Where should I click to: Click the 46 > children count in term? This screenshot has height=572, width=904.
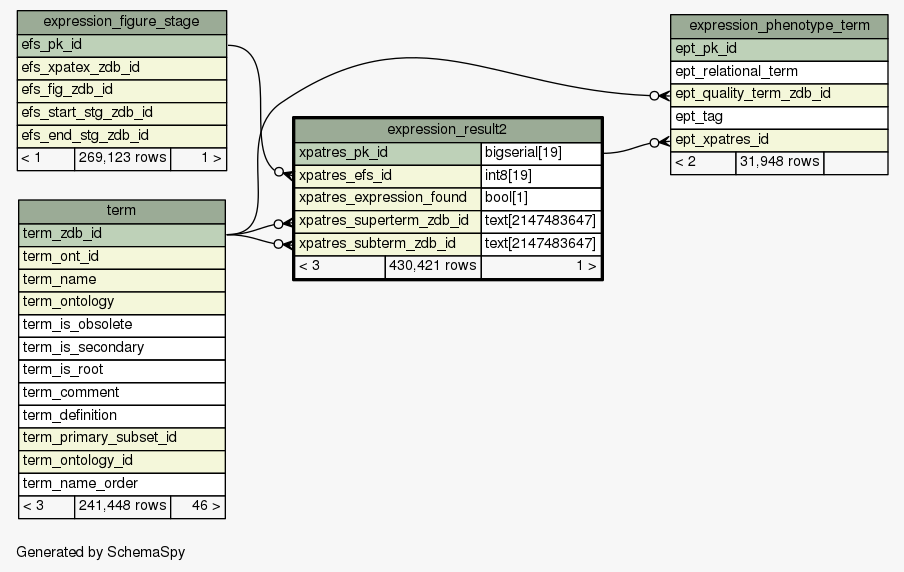click(x=197, y=506)
